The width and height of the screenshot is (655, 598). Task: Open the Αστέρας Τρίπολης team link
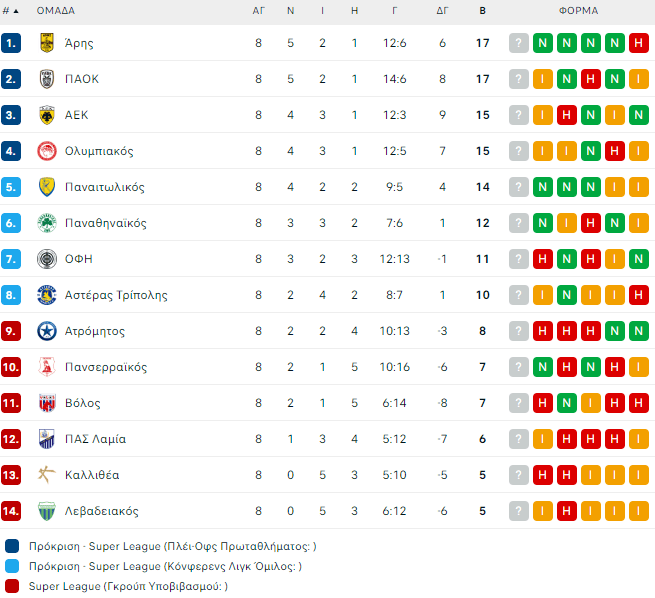116,295
